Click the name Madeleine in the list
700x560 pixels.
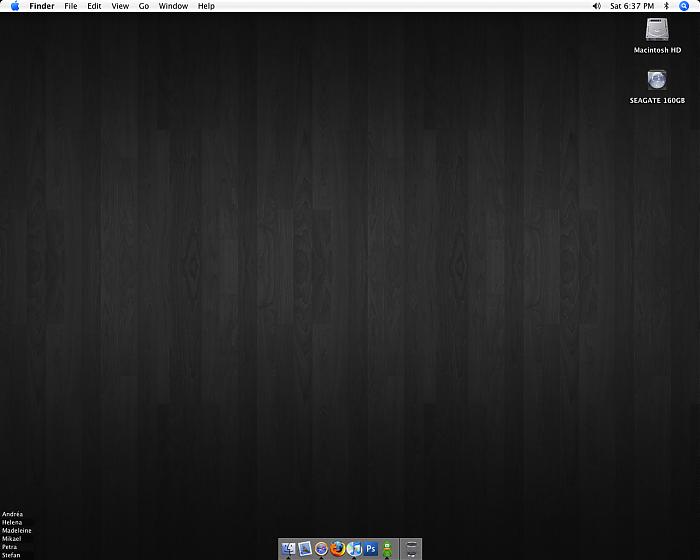(x=17, y=530)
